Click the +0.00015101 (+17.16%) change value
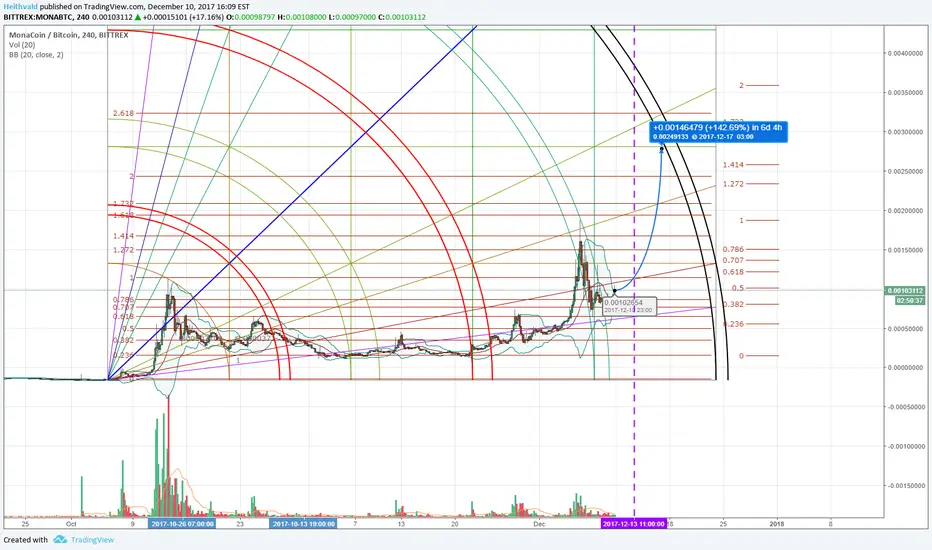This screenshot has width=932, height=550. pos(183,17)
